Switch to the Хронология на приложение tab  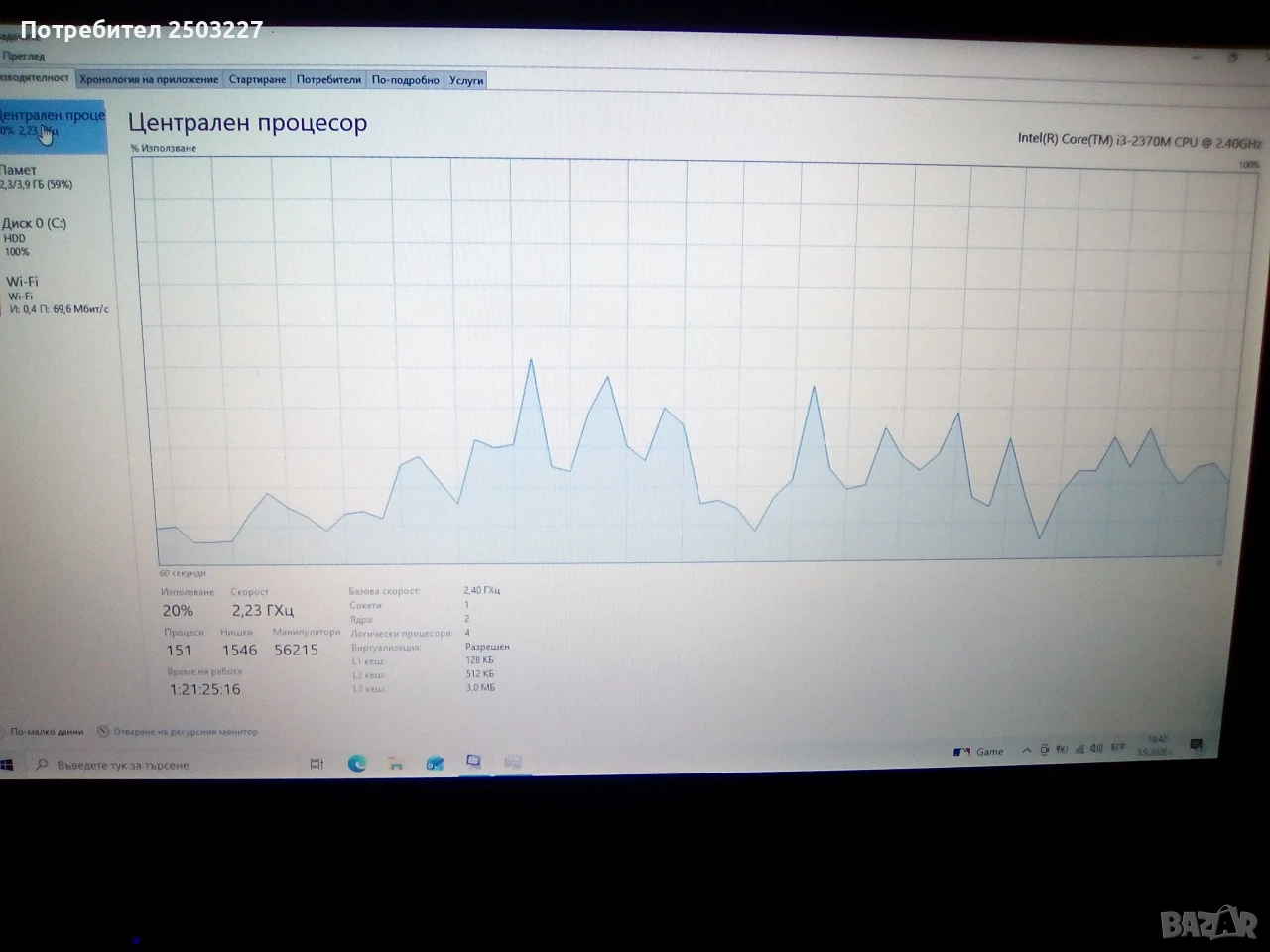coord(149,79)
